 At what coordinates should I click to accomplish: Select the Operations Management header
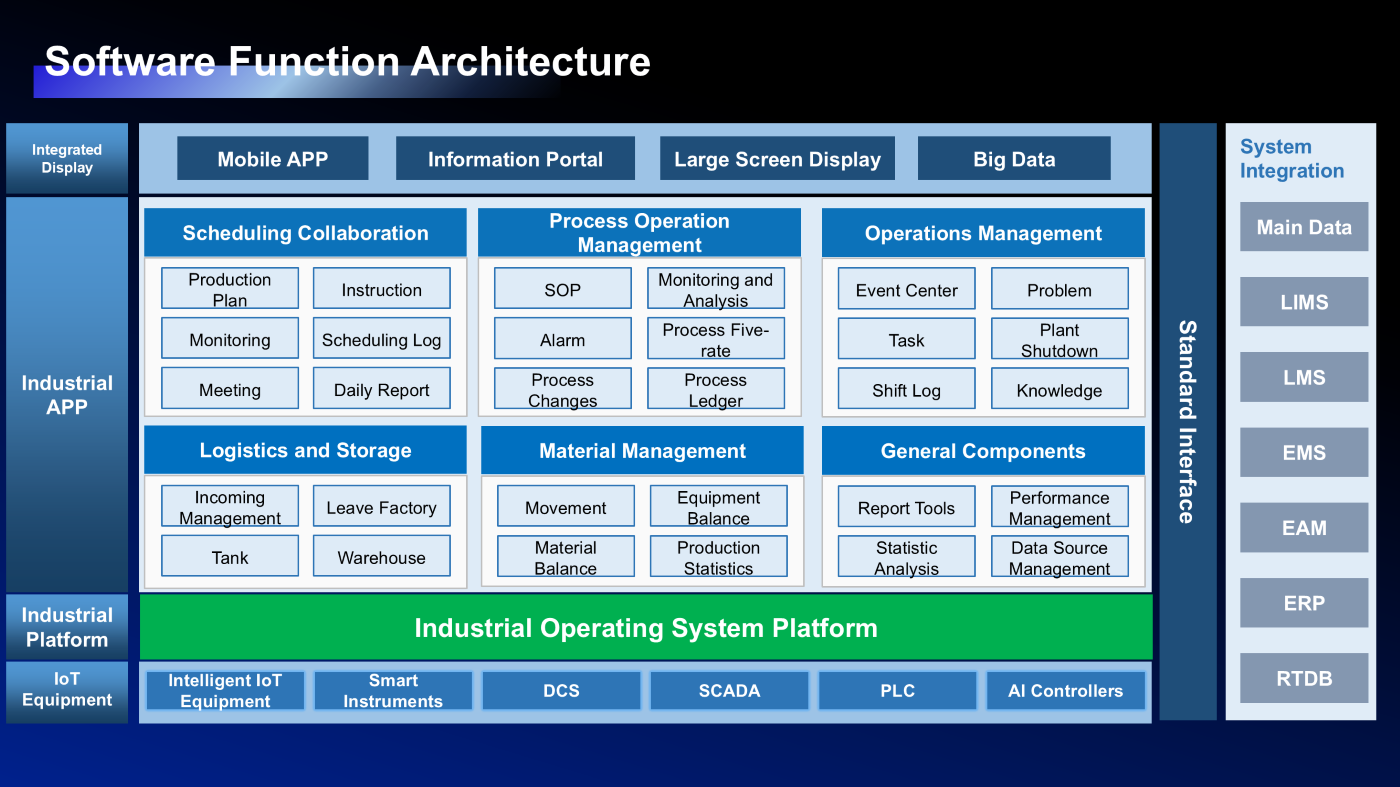(x=983, y=233)
